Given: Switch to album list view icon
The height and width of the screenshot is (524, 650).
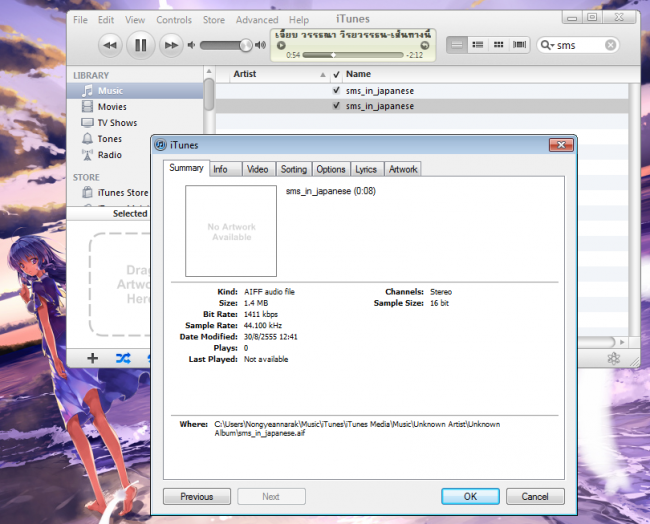Looking at the screenshot, I should 478,45.
